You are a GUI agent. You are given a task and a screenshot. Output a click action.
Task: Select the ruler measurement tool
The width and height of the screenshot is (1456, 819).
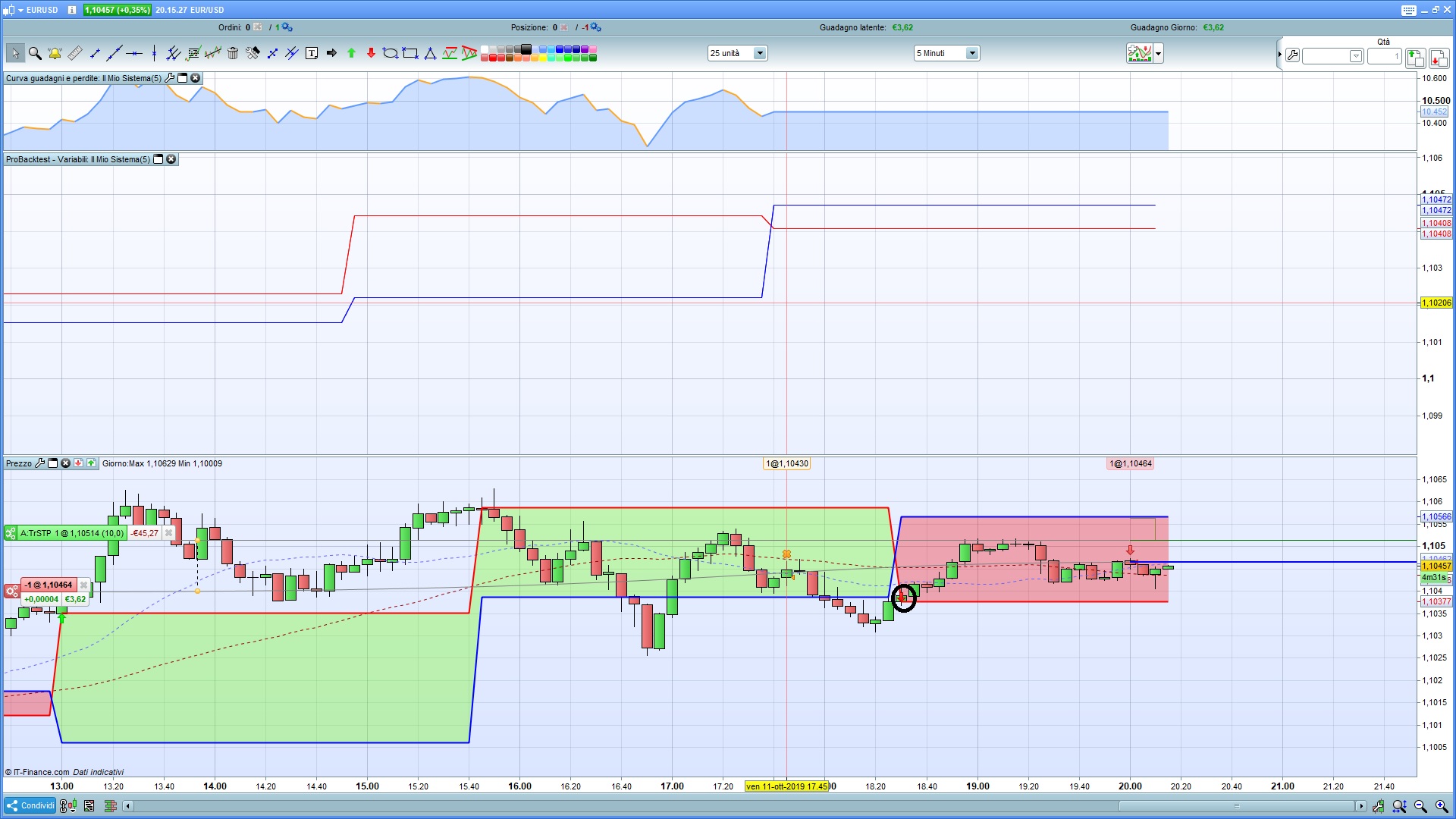[x=74, y=53]
